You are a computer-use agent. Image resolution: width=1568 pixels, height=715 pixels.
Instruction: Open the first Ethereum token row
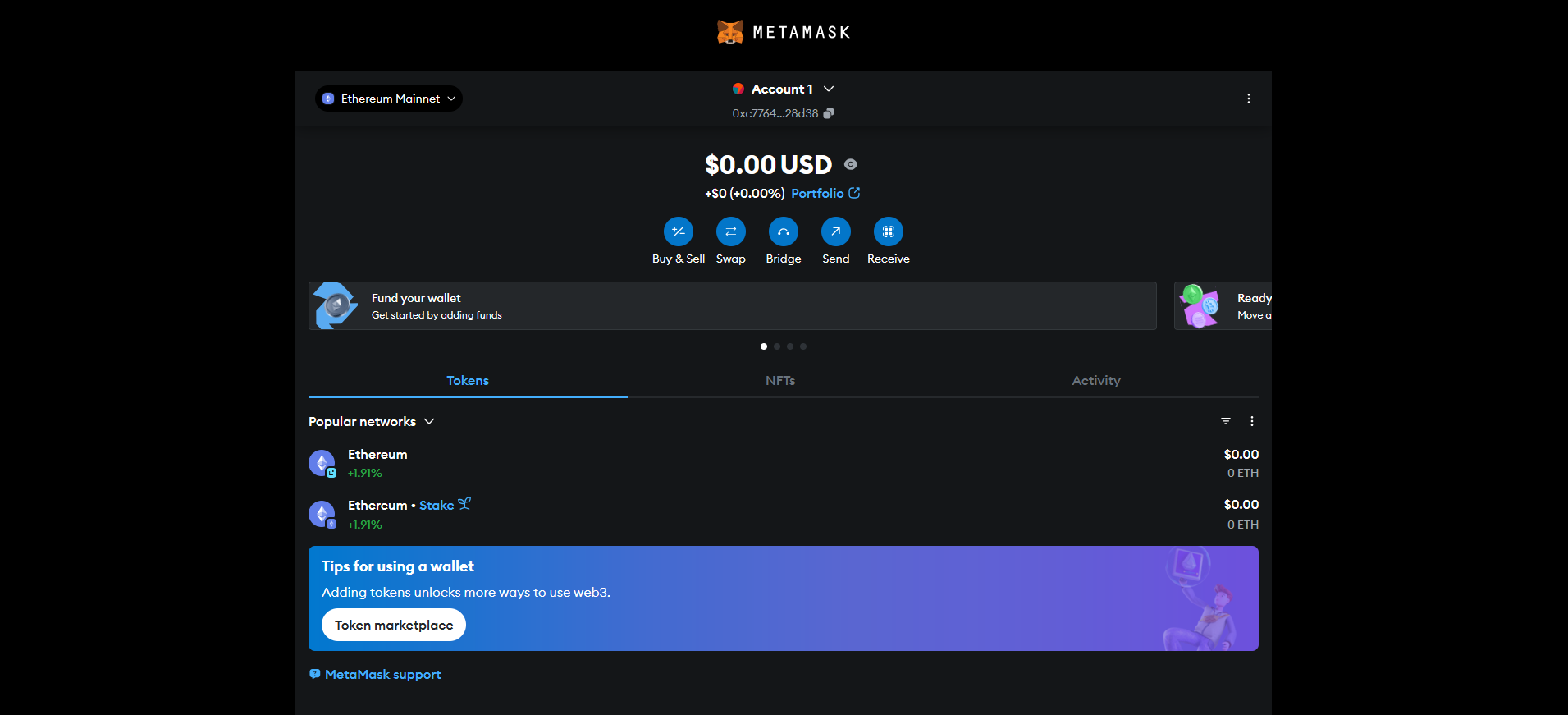(784, 463)
